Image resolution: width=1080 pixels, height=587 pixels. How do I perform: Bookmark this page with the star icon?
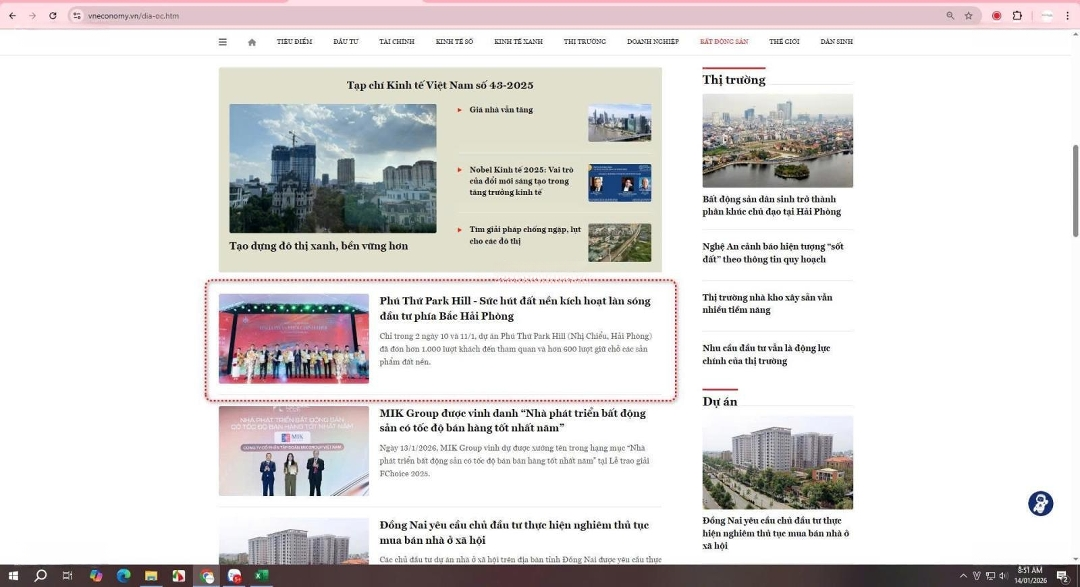[968, 16]
